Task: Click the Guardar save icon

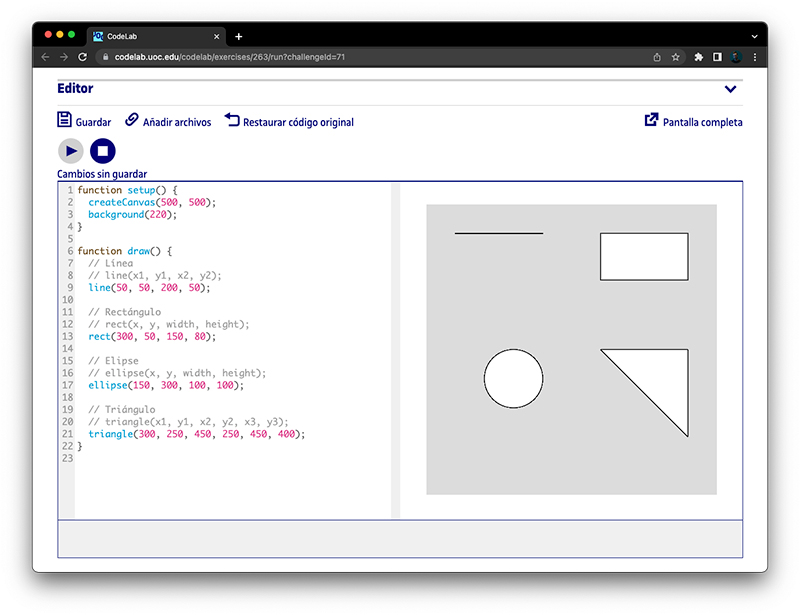Action: point(64,119)
